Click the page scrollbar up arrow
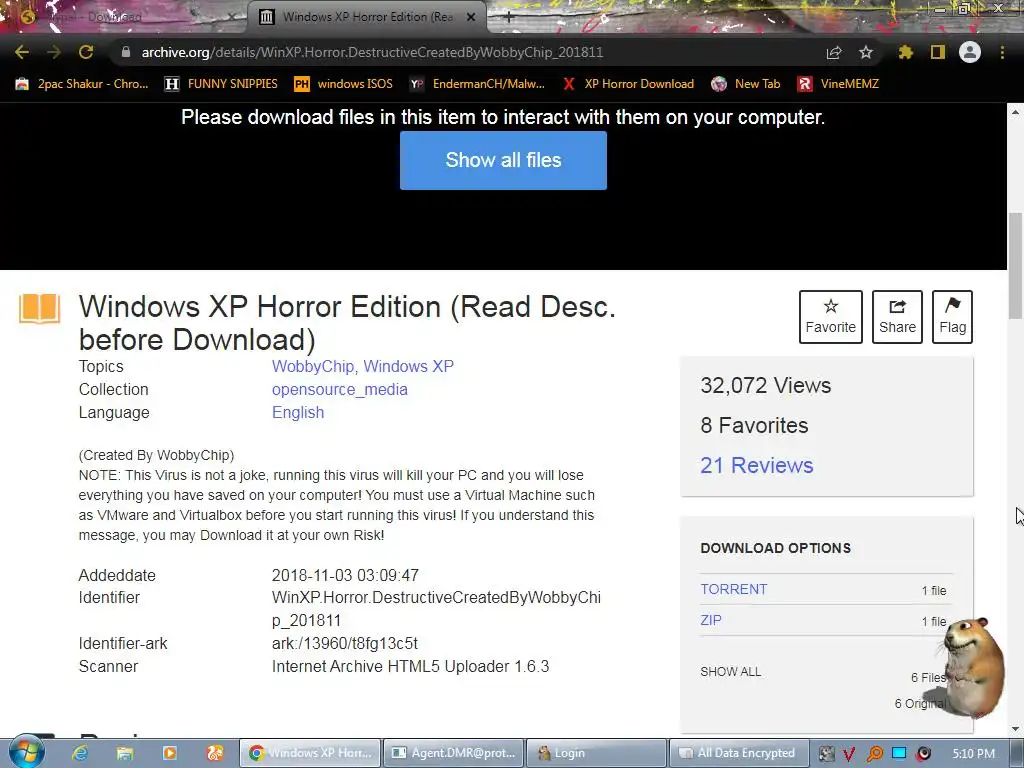This screenshot has height=768, width=1024. [x=1016, y=112]
